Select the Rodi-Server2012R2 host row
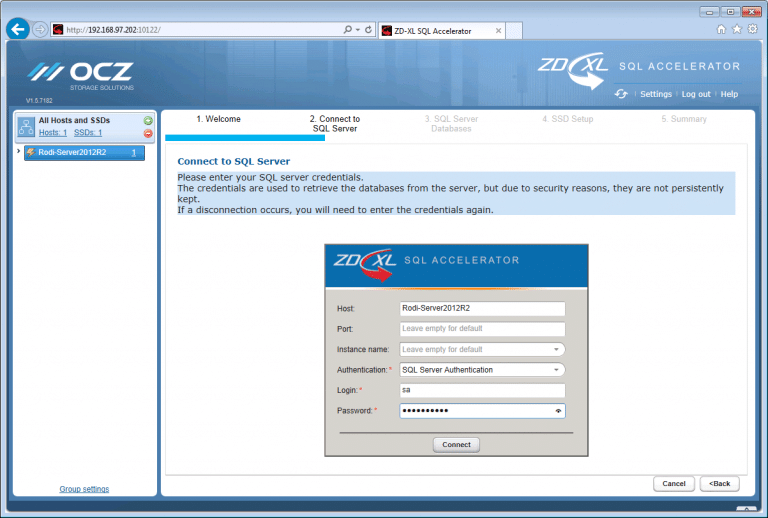Image resolution: width=768 pixels, height=518 pixels. click(x=84, y=153)
